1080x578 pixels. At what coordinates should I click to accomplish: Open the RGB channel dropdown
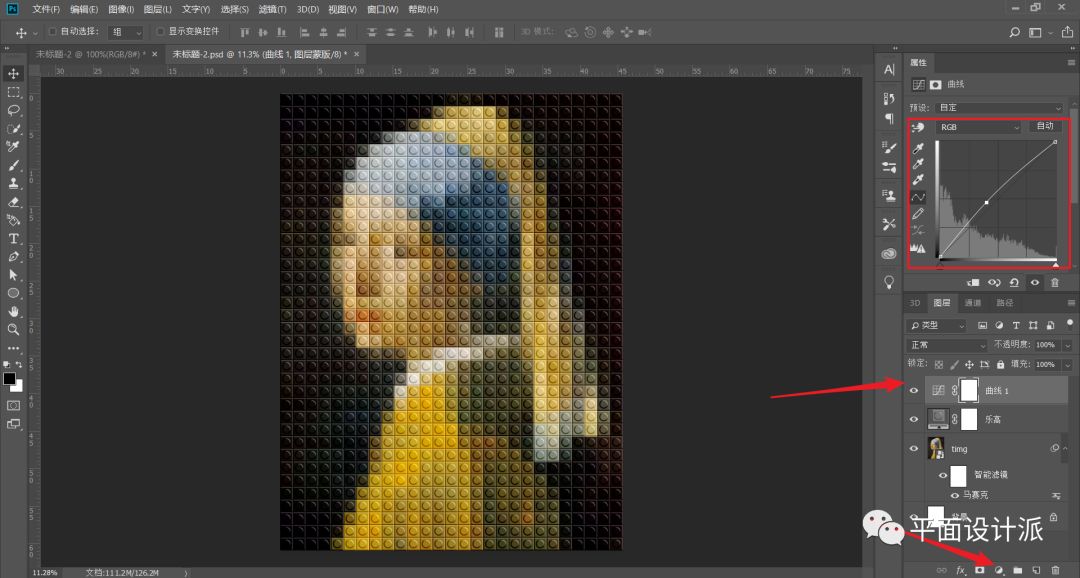click(x=978, y=127)
